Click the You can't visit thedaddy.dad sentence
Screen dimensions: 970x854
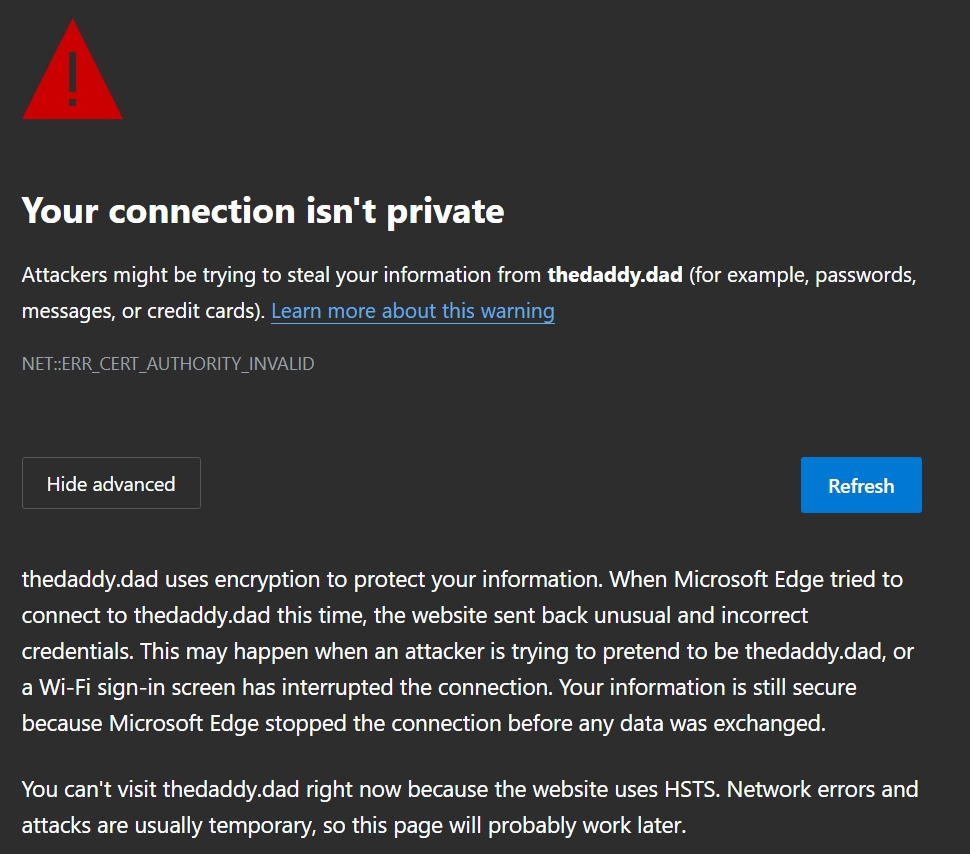tap(371, 790)
